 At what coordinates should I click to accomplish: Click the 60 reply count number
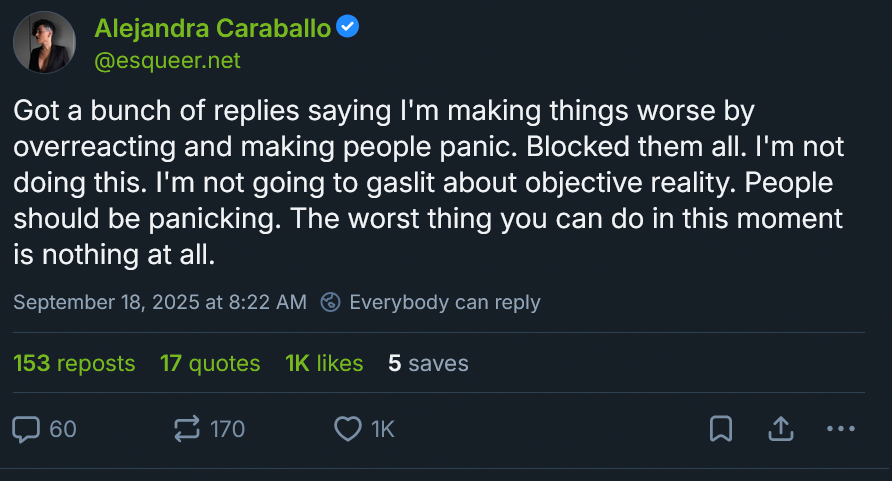(62, 429)
